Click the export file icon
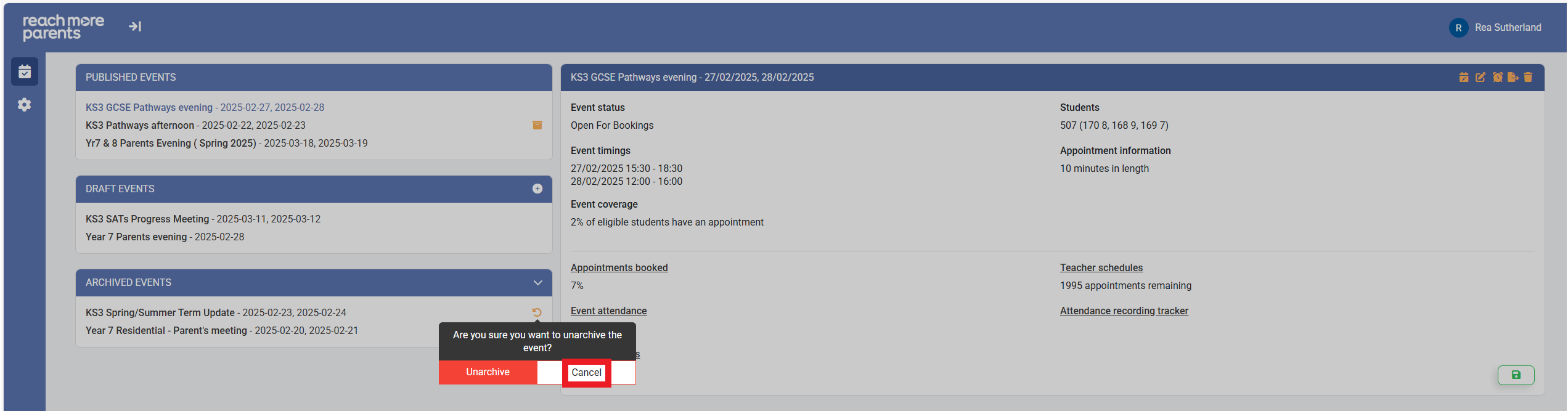Screen dimensions: 1568x411 pyautogui.click(x=1513, y=77)
